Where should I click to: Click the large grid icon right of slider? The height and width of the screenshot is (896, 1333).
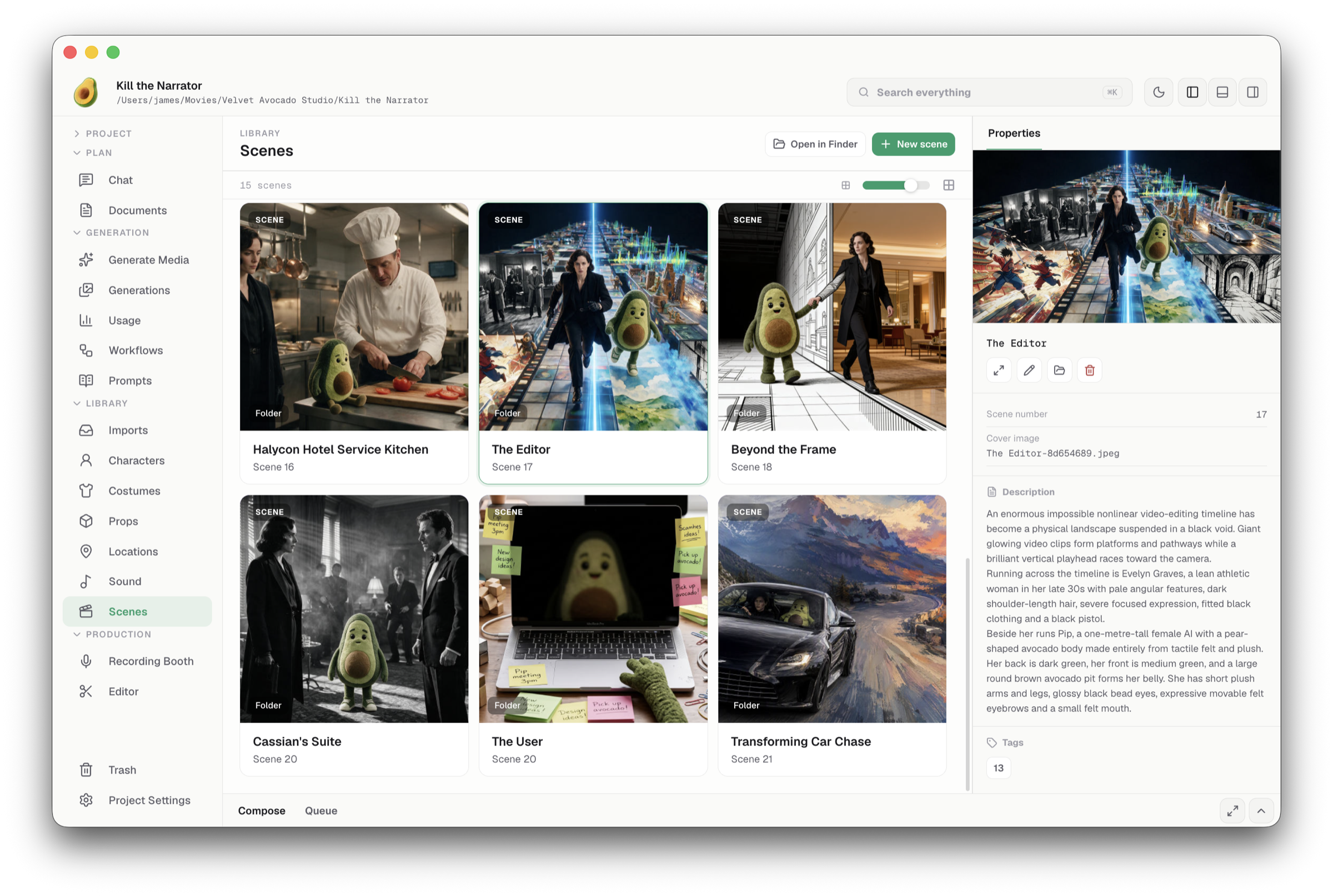(948, 185)
